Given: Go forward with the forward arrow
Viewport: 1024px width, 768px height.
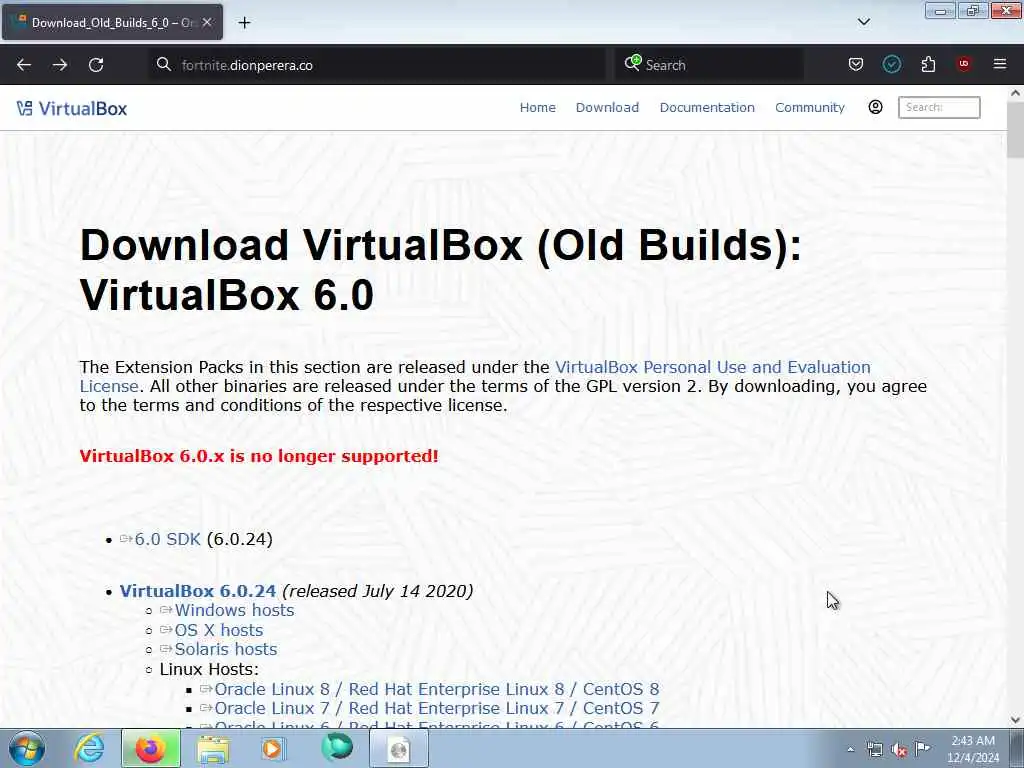Looking at the screenshot, I should 60,65.
